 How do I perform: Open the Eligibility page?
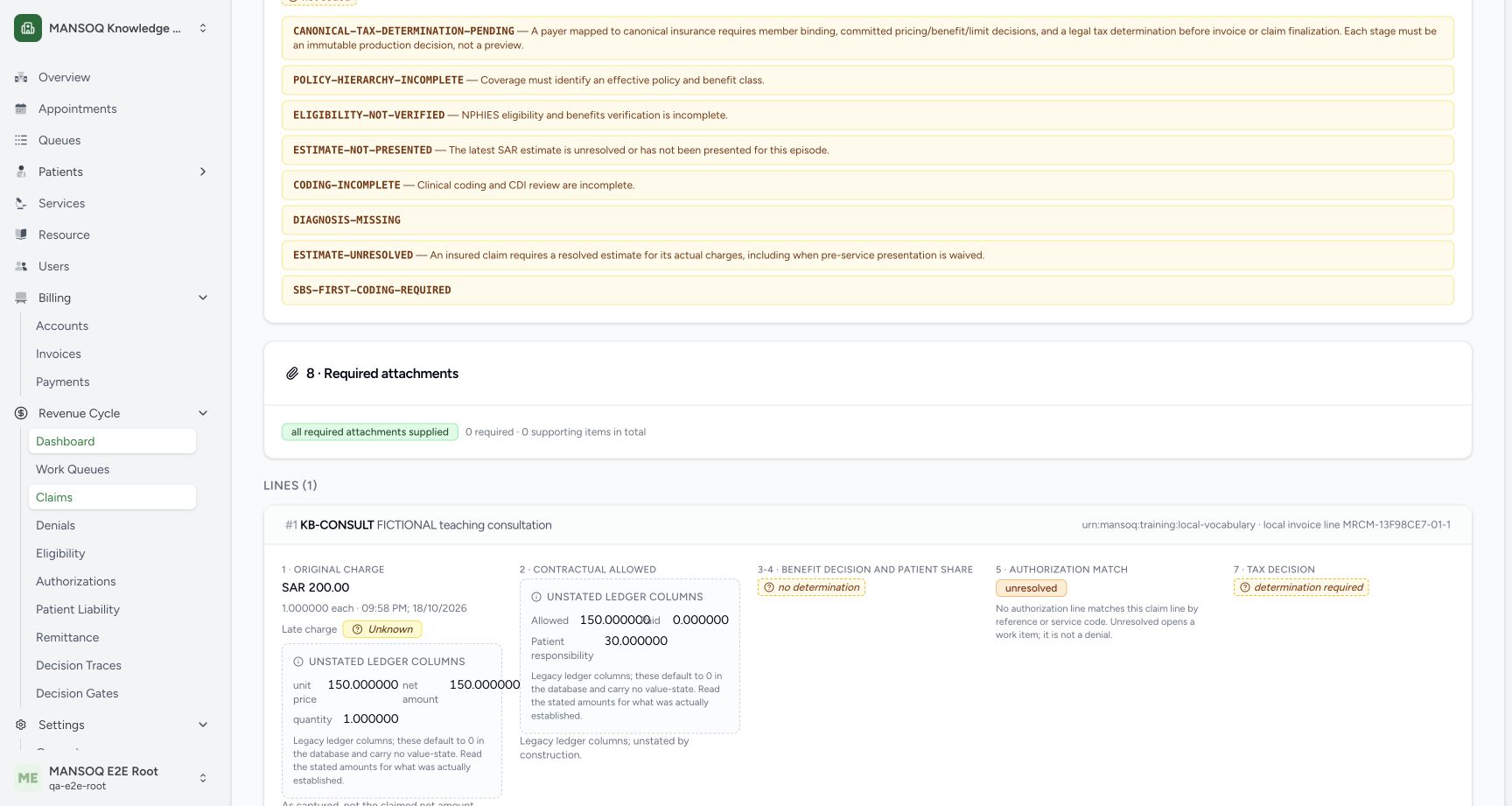pyautogui.click(x=112, y=553)
